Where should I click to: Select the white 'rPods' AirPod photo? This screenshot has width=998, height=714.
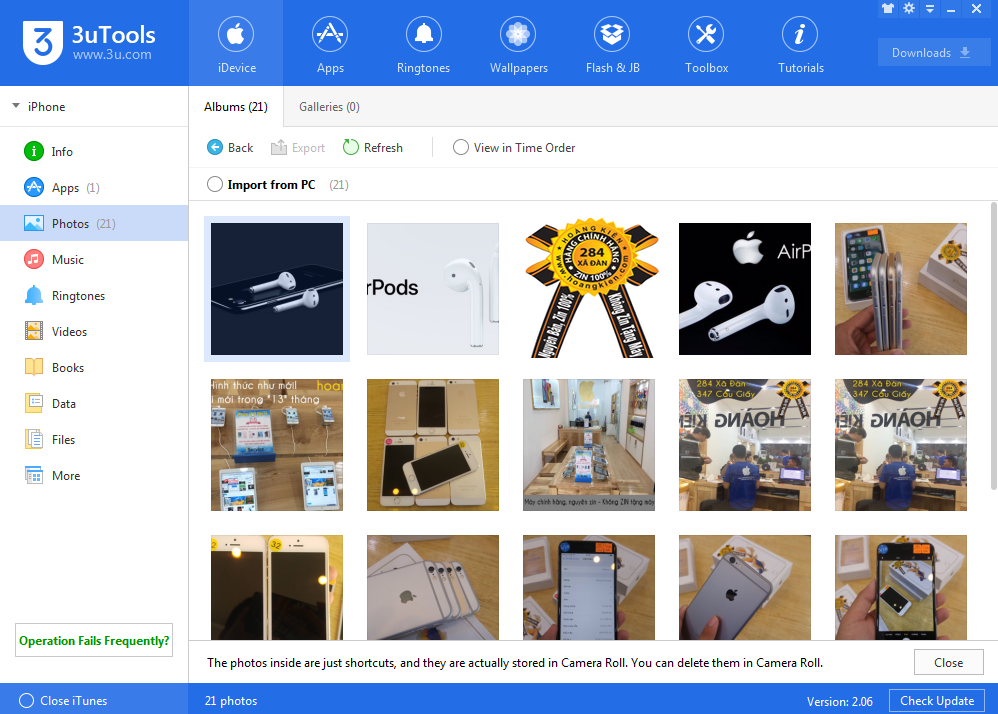(433, 289)
